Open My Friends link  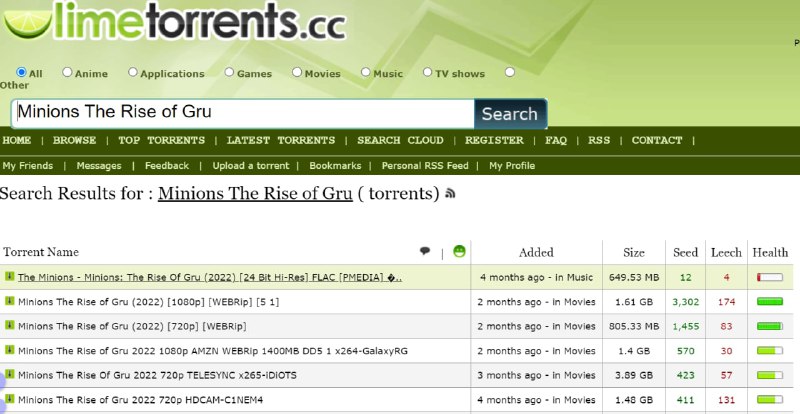coord(28,166)
